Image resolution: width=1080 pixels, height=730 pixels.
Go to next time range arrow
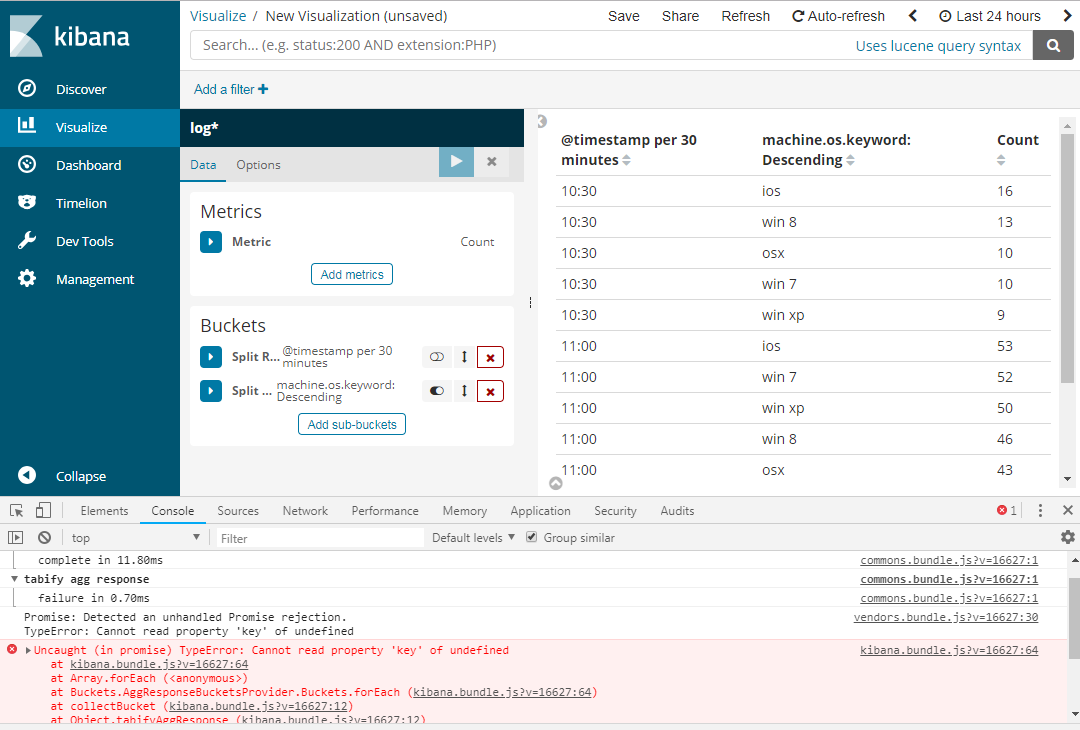tap(1068, 16)
